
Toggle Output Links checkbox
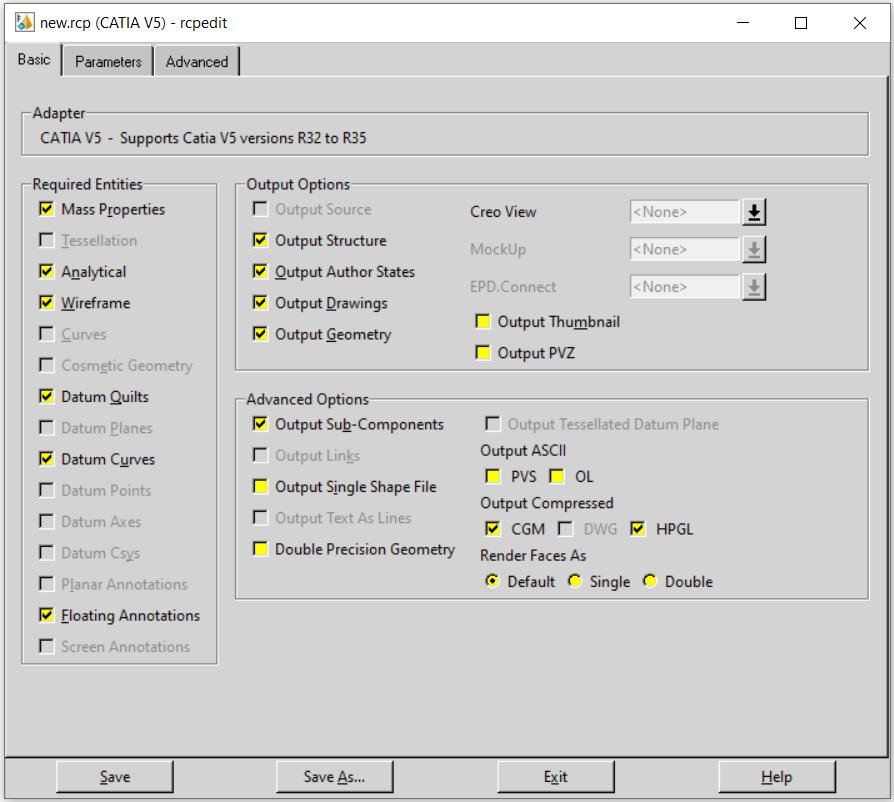[x=260, y=455]
